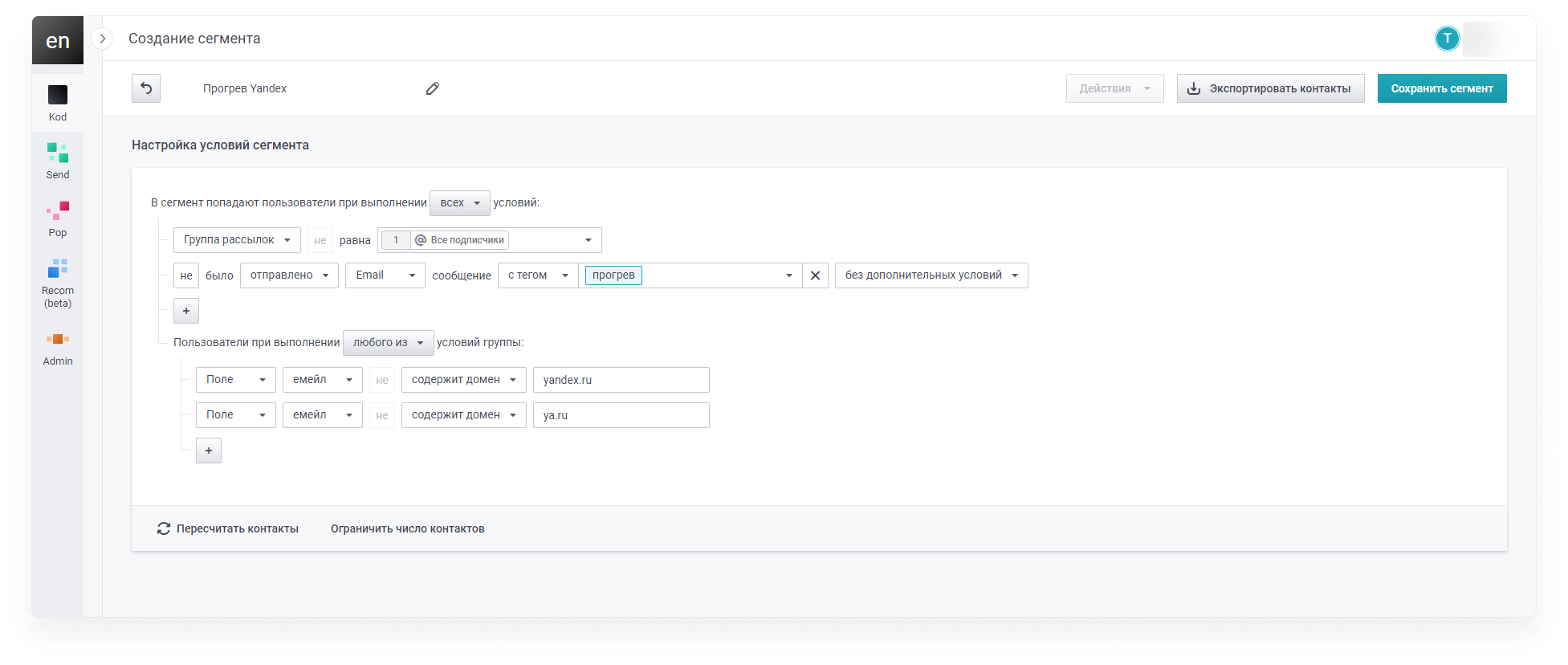Screen dimensions: 1568x665
Task: Click the segment name 'Прогрев Yandex'
Action: point(245,88)
